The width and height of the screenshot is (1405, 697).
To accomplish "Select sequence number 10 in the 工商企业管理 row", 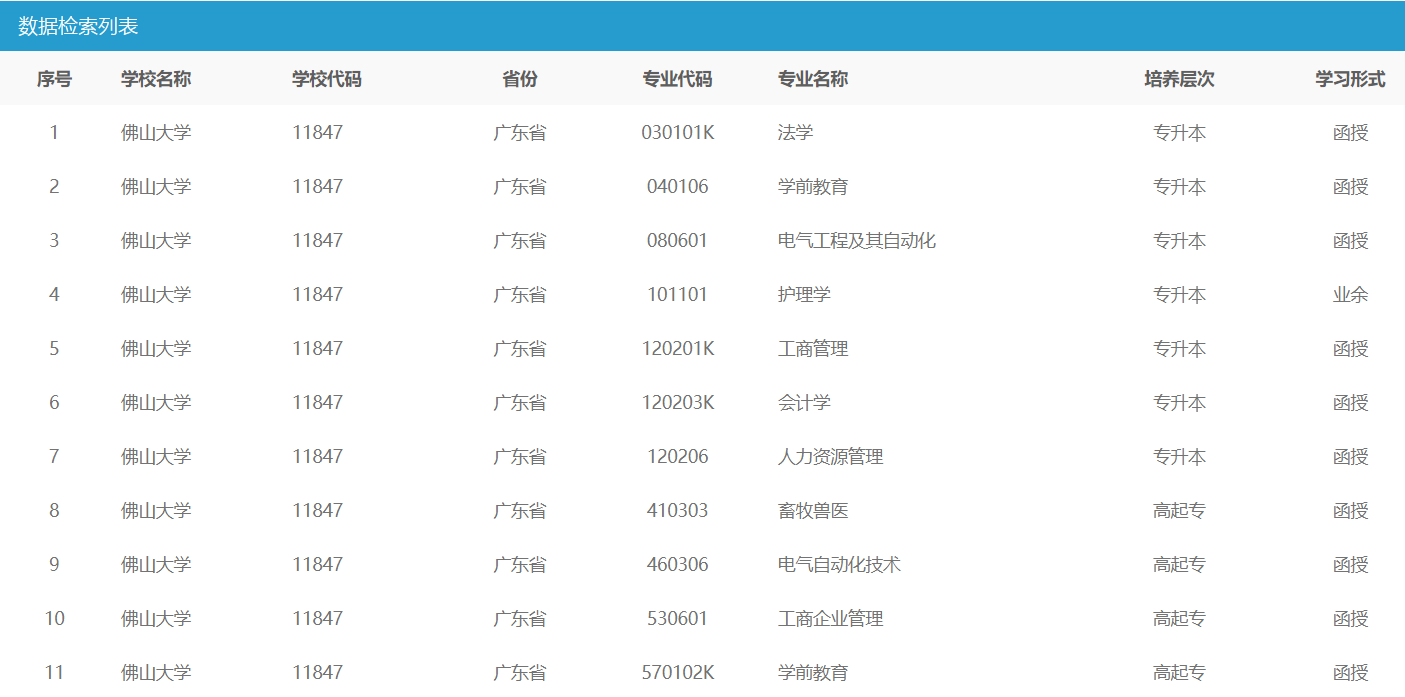I will [54, 619].
